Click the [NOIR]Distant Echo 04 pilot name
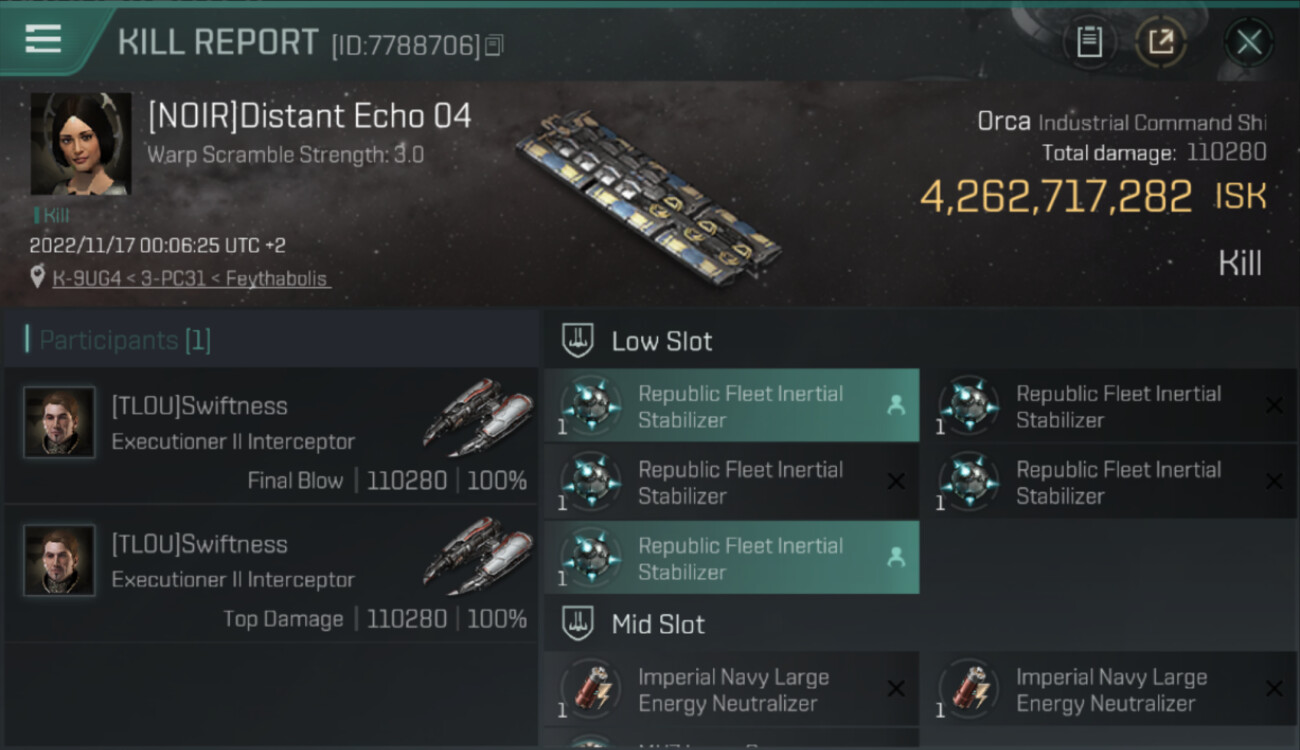The height and width of the screenshot is (750, 1300). pyautogui.click(x=310, y=117)
